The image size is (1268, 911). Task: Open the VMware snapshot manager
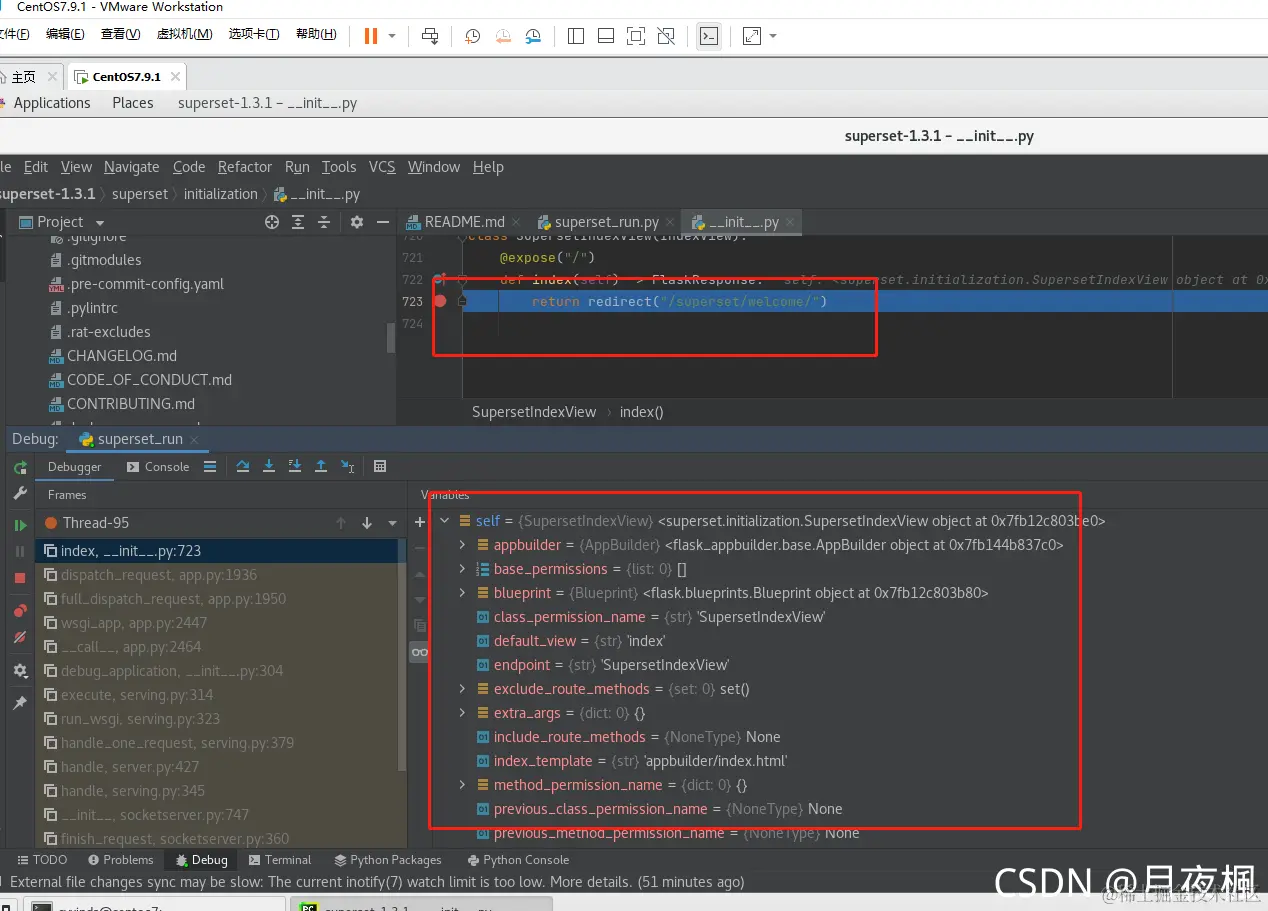click(x=533, y=36)
